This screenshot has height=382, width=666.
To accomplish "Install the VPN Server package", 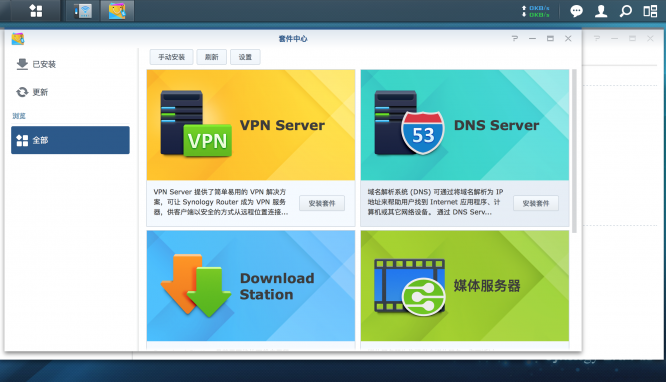I will pyautogui.click(x=322, y=203).
